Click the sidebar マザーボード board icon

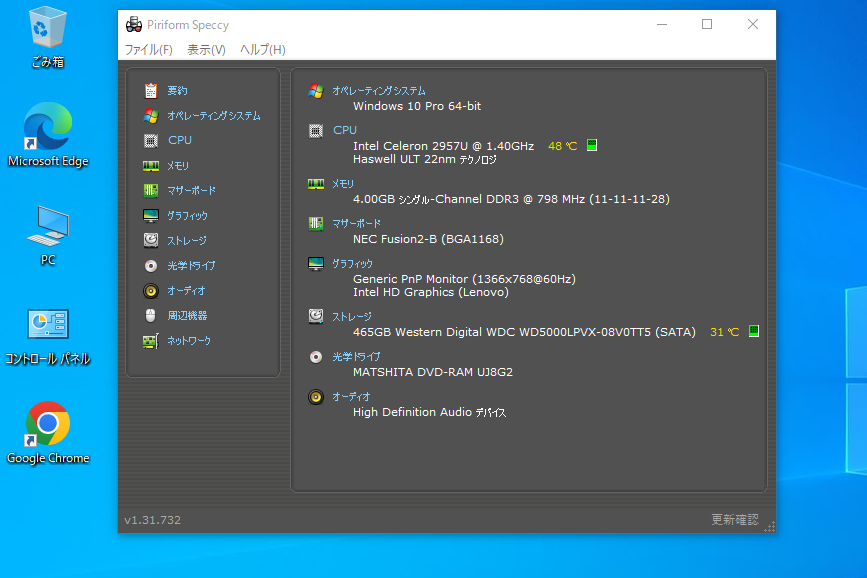(x=151, y=191)
